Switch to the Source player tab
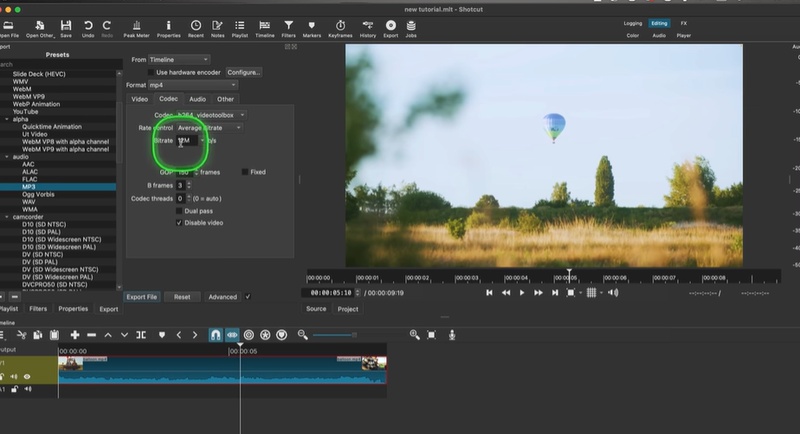Image resolution: width=800 pixels, height=434 pixels. point(316,309)
